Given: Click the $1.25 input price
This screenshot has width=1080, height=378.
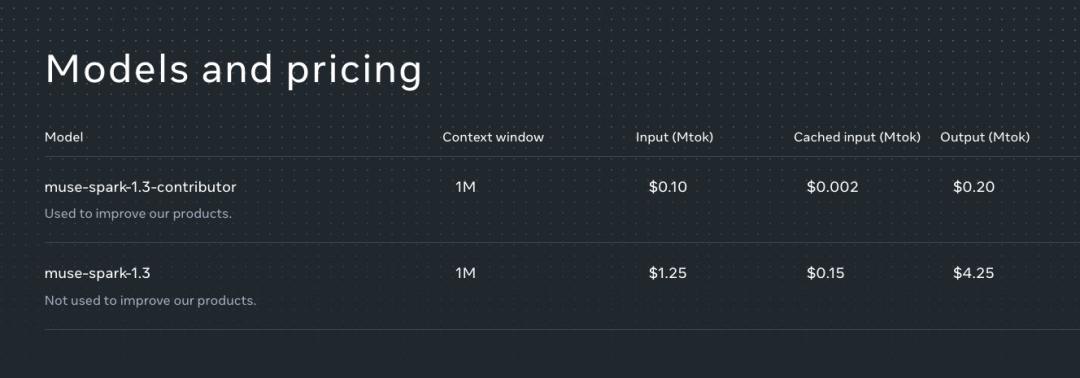Looking at the screenshot, I should 668,273.
